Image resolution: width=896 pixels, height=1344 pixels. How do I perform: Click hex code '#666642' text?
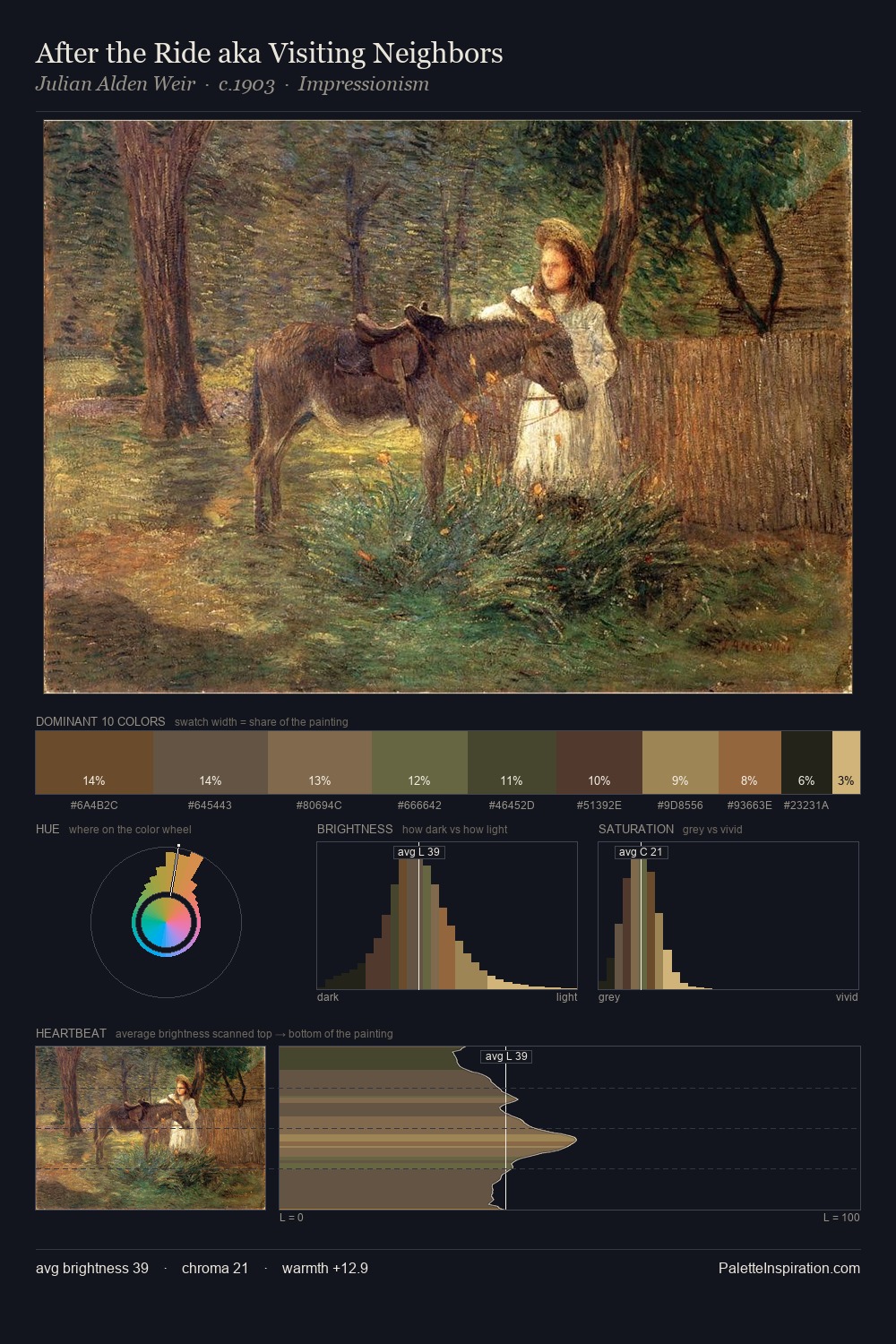(x=419, y=806)
